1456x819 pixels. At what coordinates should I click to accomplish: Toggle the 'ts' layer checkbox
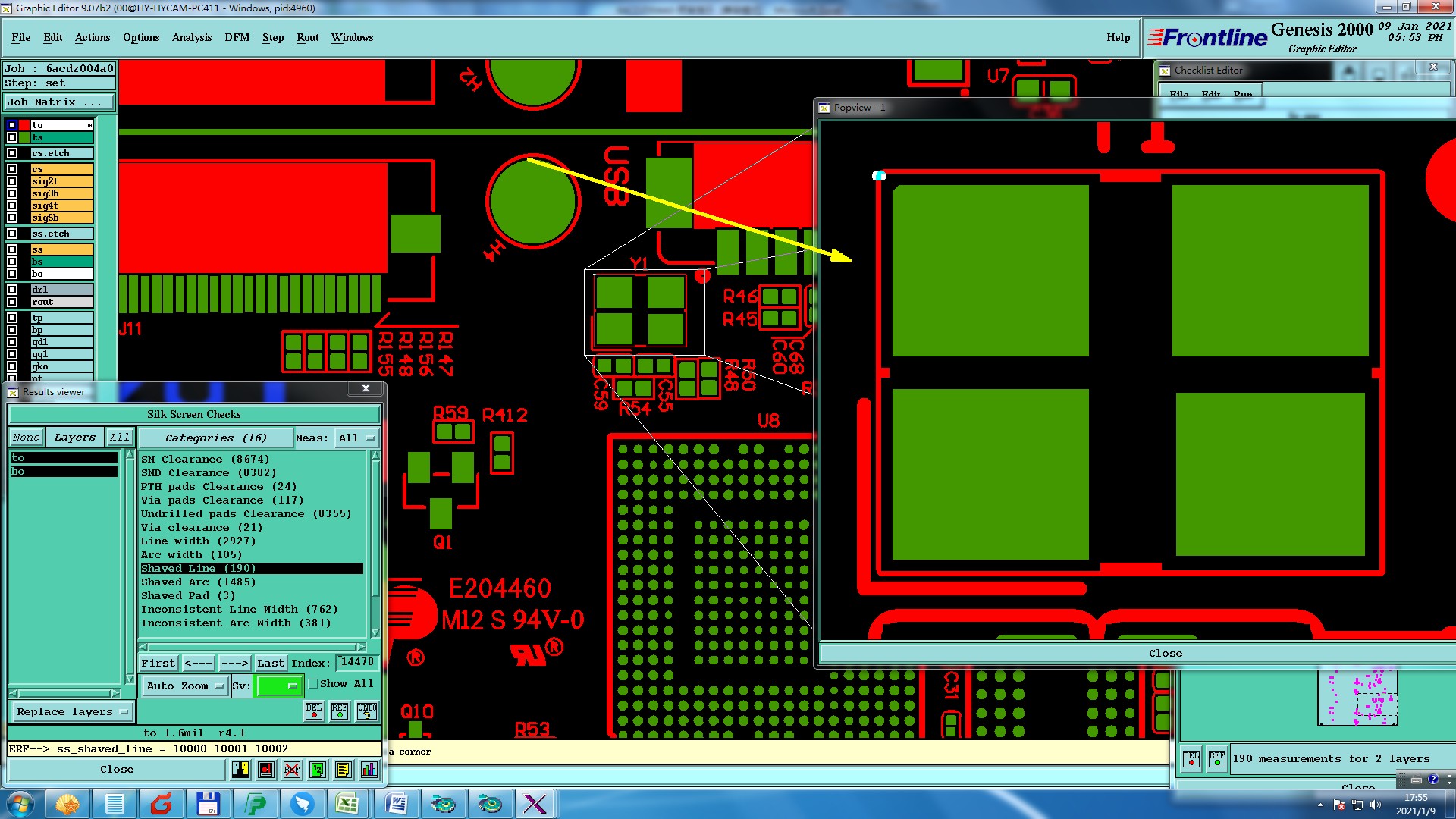[x=12, y=137]
